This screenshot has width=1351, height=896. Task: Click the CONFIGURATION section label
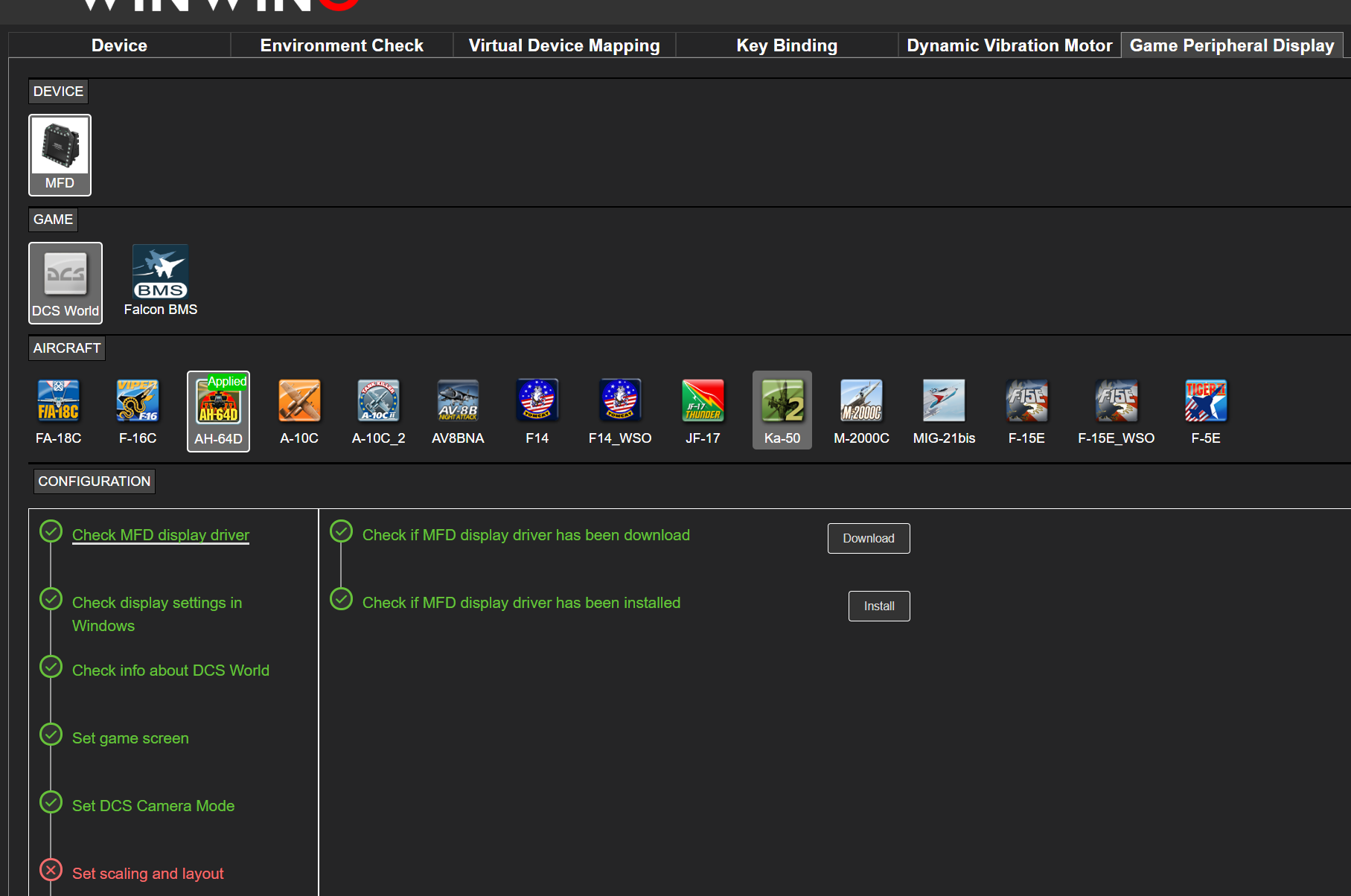(x=95, y=481)
